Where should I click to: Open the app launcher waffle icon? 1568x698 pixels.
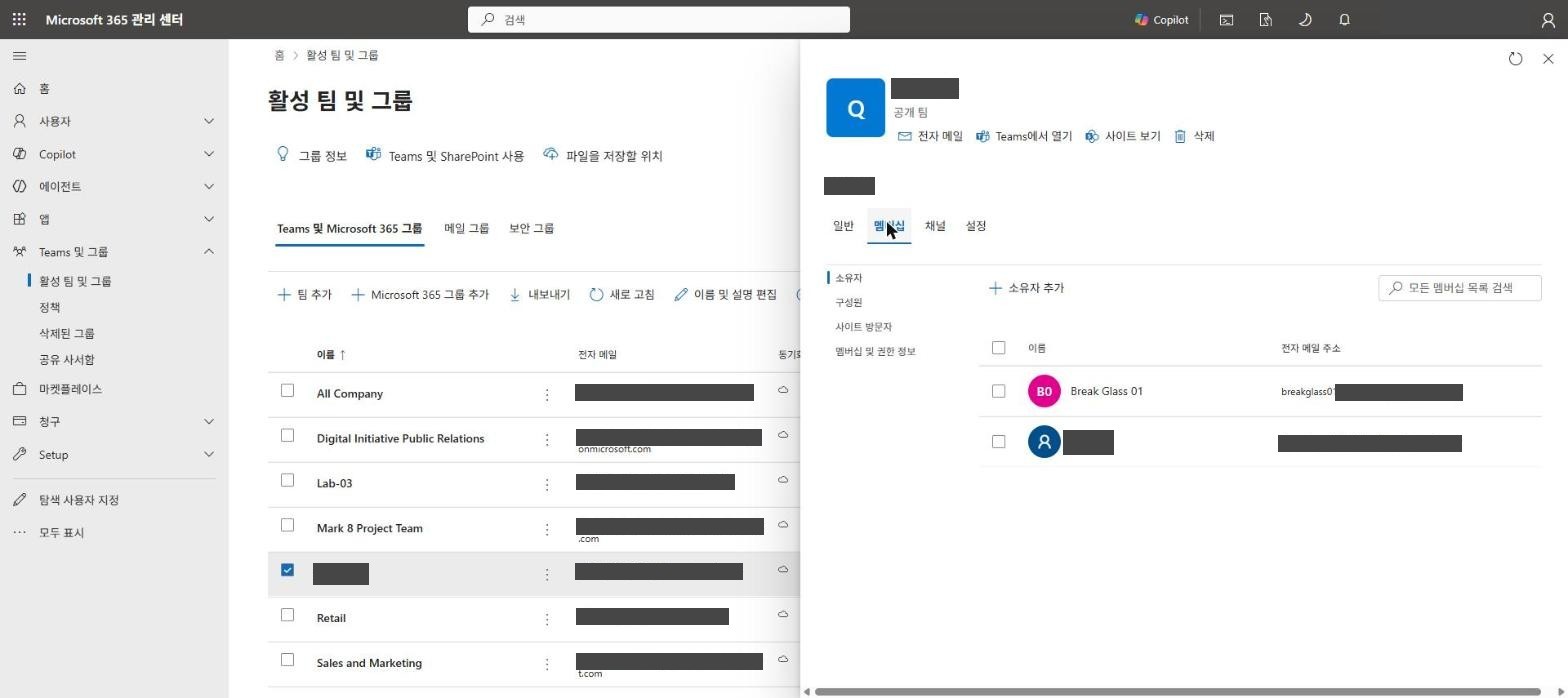19,19
